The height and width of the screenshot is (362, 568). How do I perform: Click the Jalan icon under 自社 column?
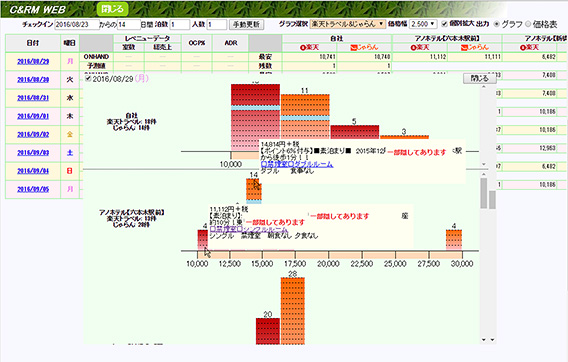click(x=364, y=47)
